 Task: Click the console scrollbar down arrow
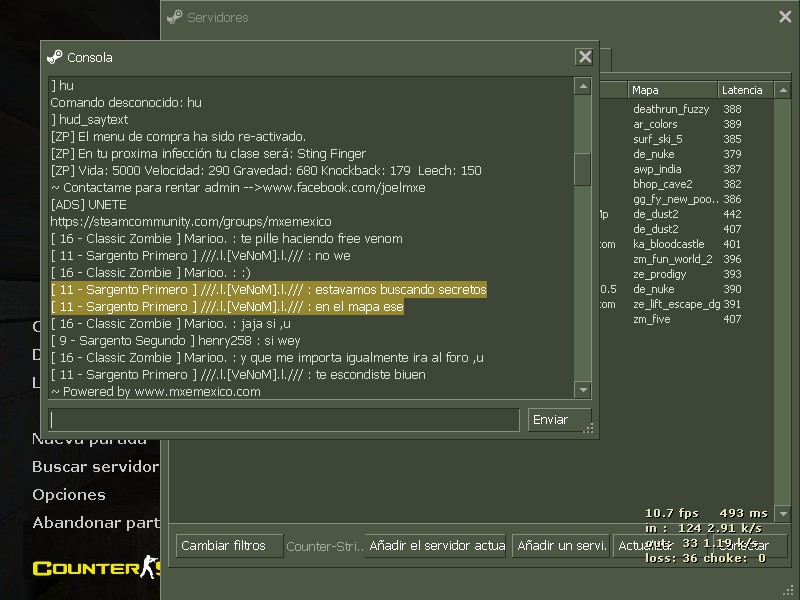pyautogui.click(x=583, y=390)
